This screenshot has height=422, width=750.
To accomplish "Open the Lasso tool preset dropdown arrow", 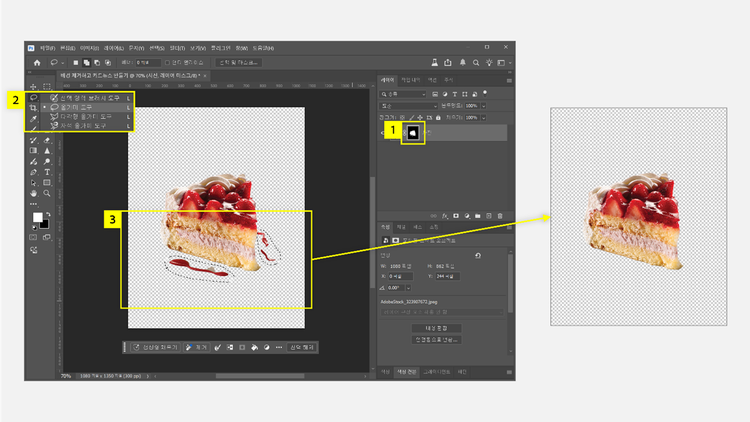I will pyautogui.click(x=62, y=63).
